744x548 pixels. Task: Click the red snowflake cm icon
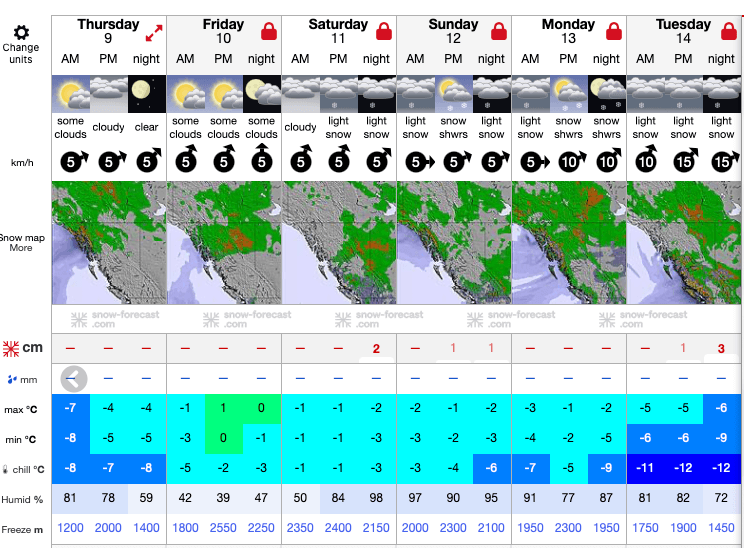click(x=11, y=348)
